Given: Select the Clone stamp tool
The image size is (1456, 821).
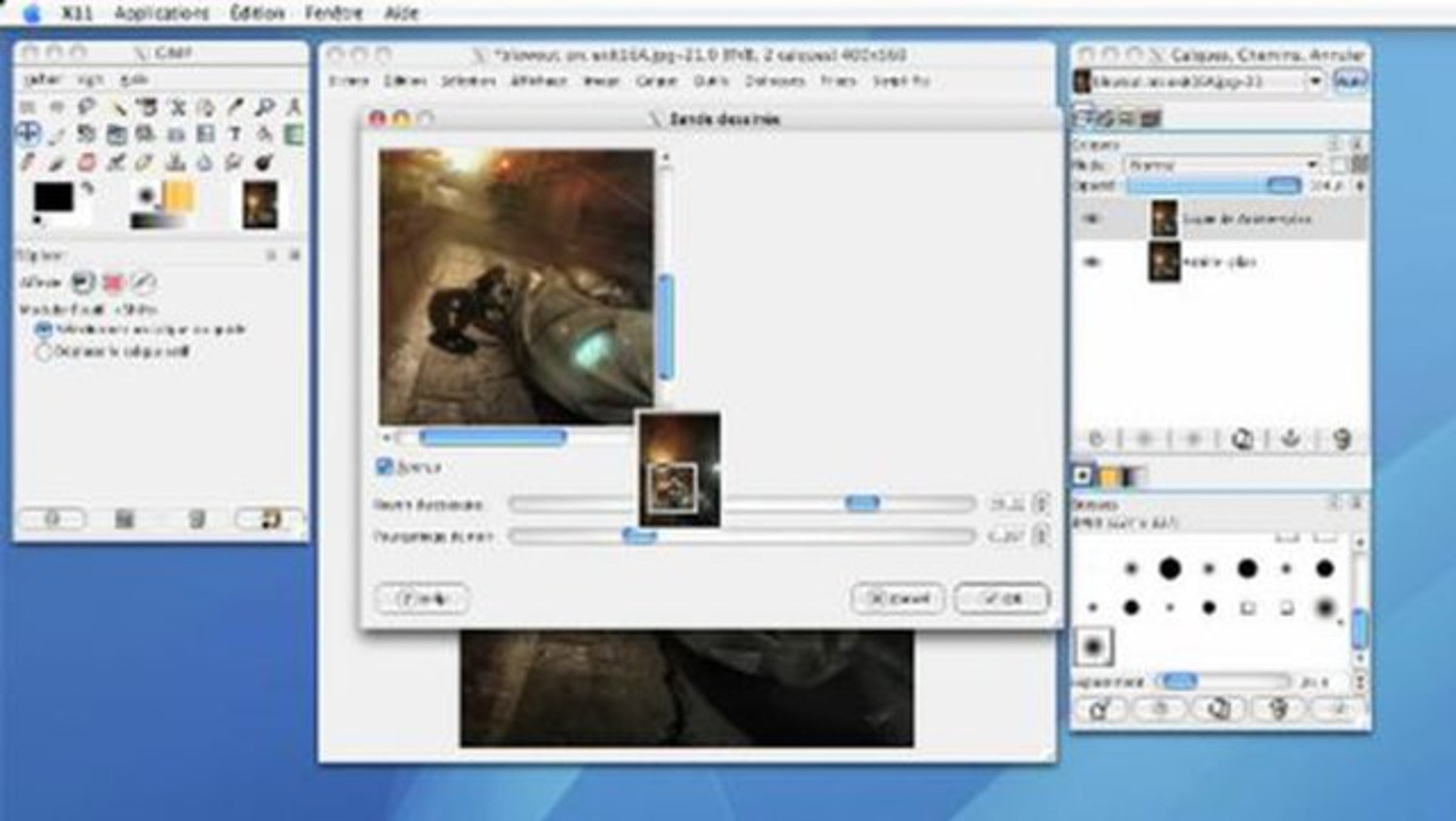Looking at the screenshot, I should [x=176, y=163].
